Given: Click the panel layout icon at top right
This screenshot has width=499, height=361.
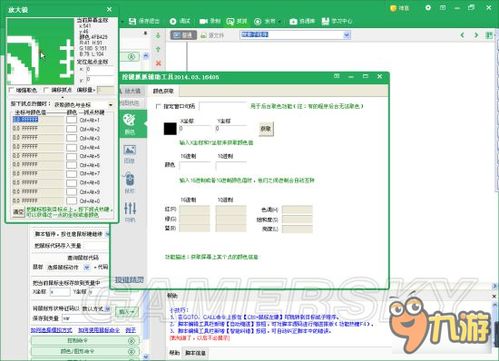Looking at the screenshot, I should pos(489,35).
